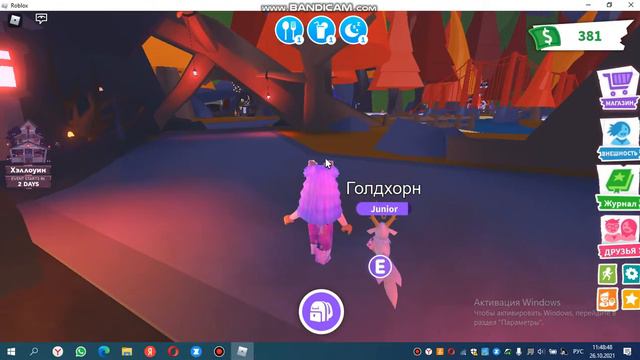Open WhatsApp from taskbar
640x360 pixels.
pos(80,351)
